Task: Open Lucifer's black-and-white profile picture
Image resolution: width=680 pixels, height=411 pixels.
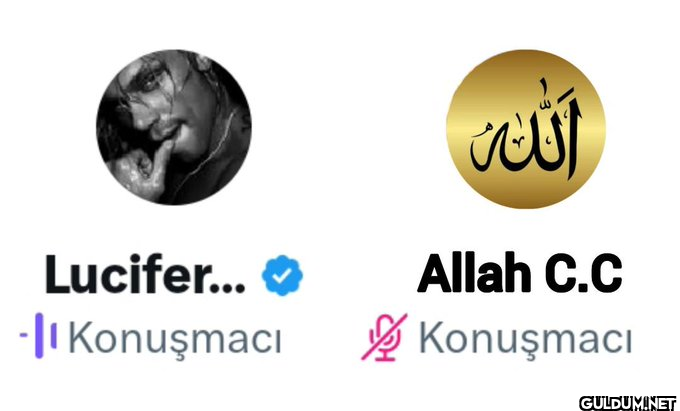Action: [174, 127]
